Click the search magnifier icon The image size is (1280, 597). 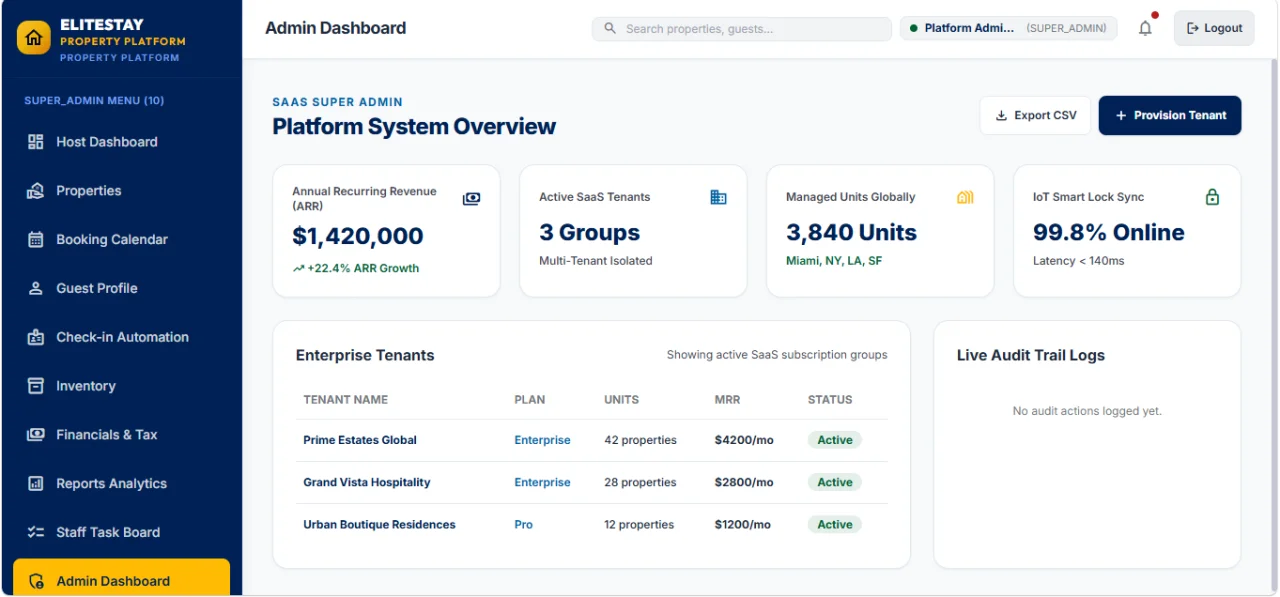(611, 29)
